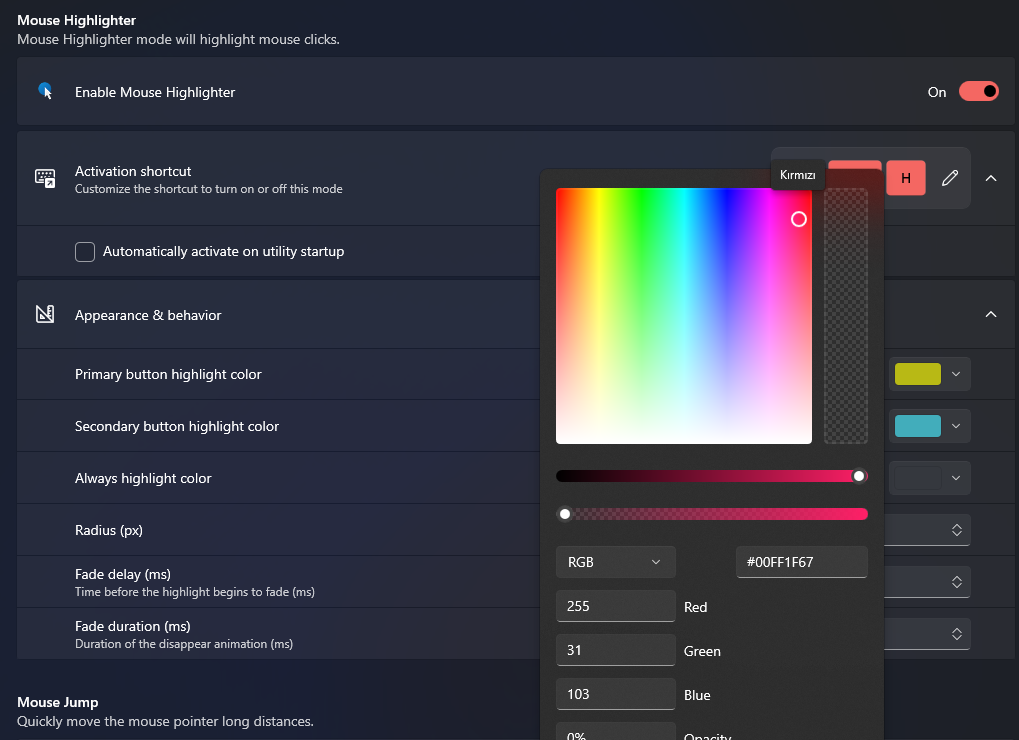Collapse the Activation shortcut section
Screen dimensions: 1019x740
(990, 178)
